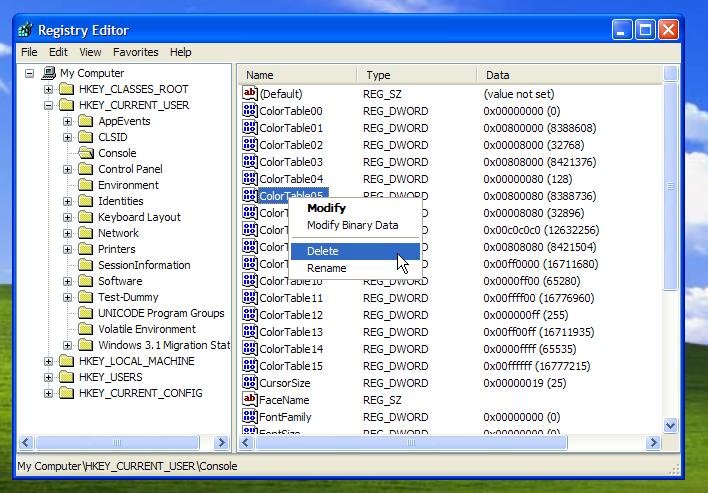Click the tree pane scroll right arrow

coord(221,442)
